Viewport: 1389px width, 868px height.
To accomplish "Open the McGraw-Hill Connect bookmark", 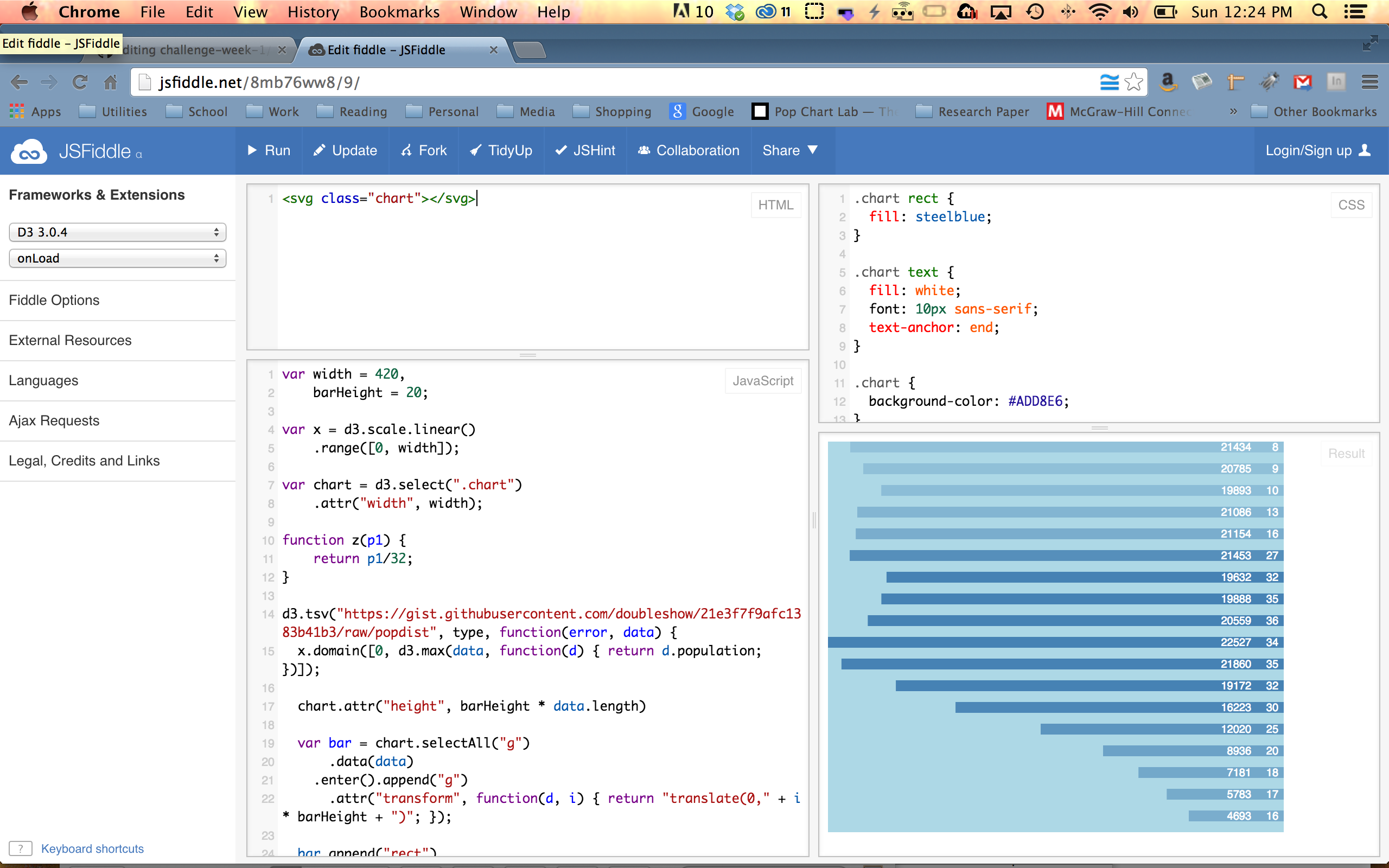I will (x=1119, y=111).
